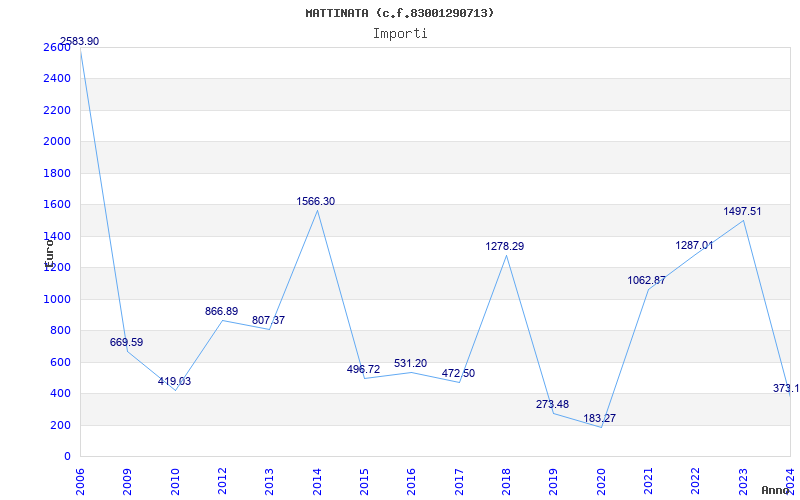Viewport: 800px width, 500px height.
Task: Click the Anno x-axis title
Action: point(774,490)
